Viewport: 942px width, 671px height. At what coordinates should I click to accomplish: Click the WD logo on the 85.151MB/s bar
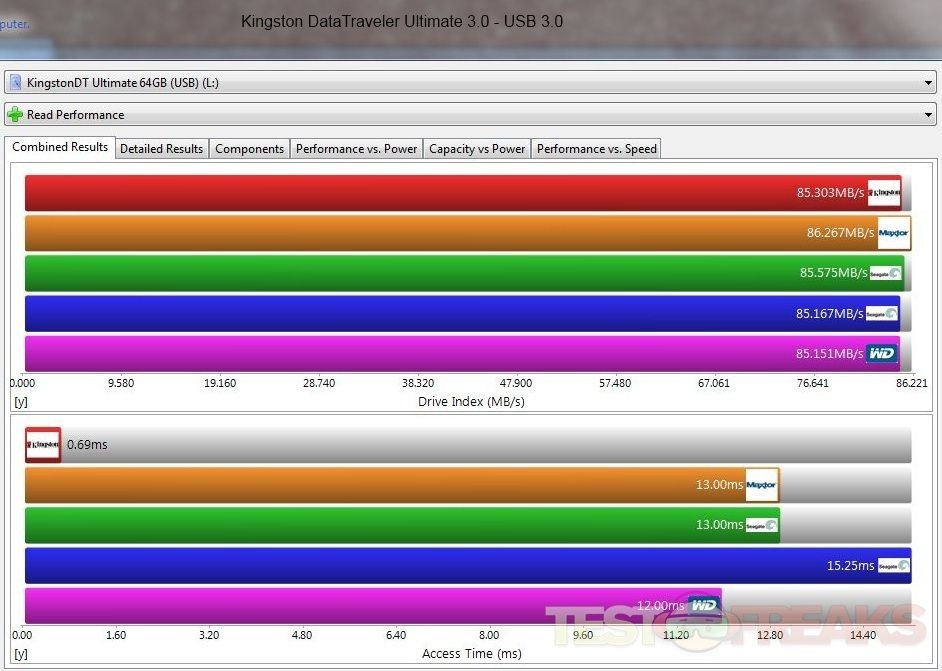[881, 354]
